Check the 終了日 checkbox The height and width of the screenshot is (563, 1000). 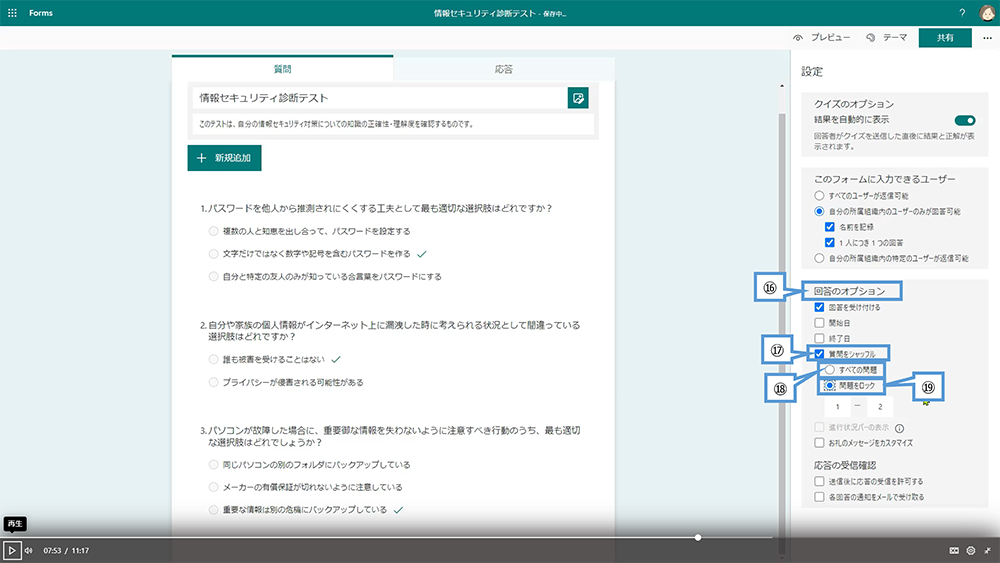tap(819, 339)
